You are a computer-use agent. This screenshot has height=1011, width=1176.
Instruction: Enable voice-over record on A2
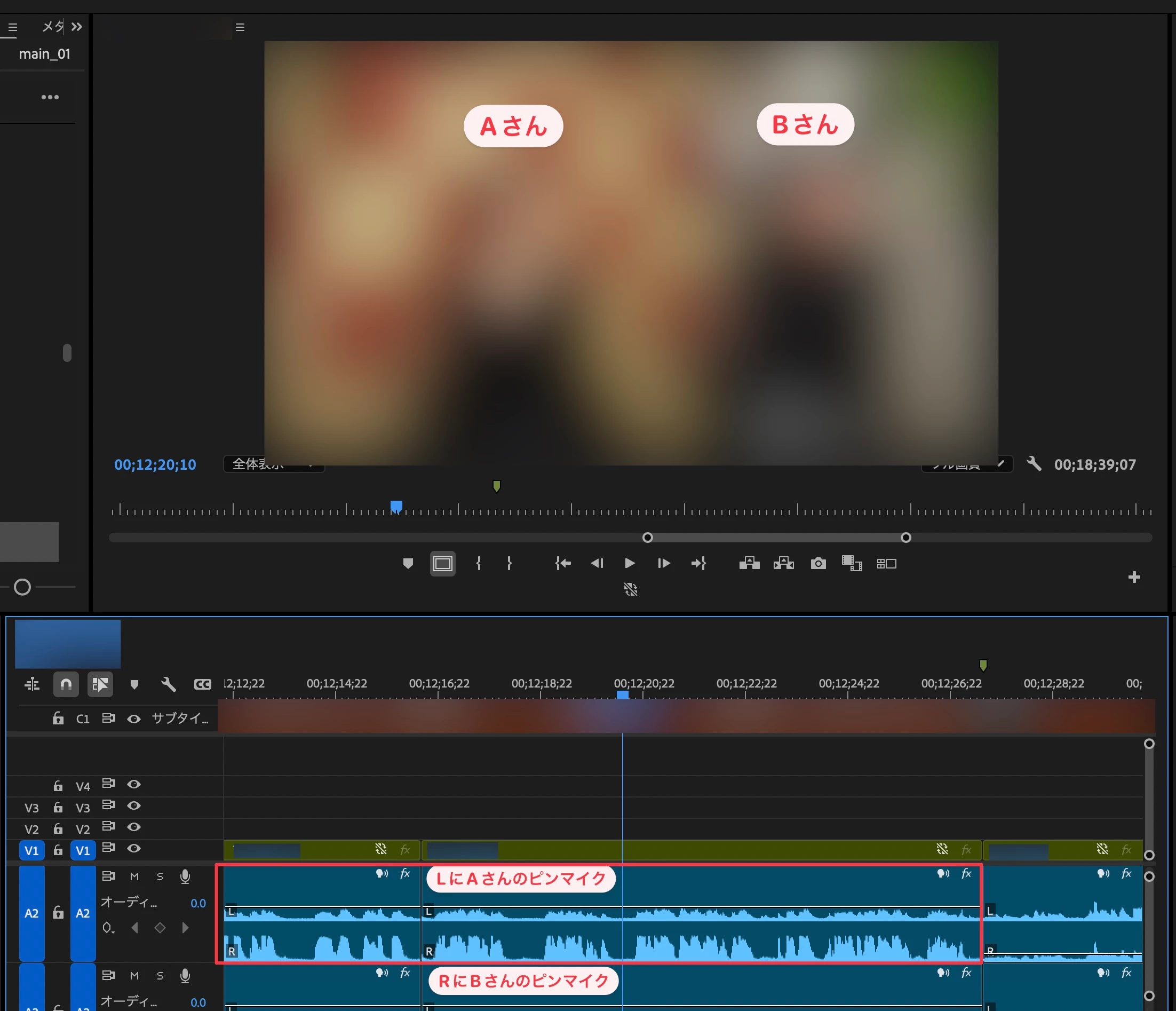185,877
